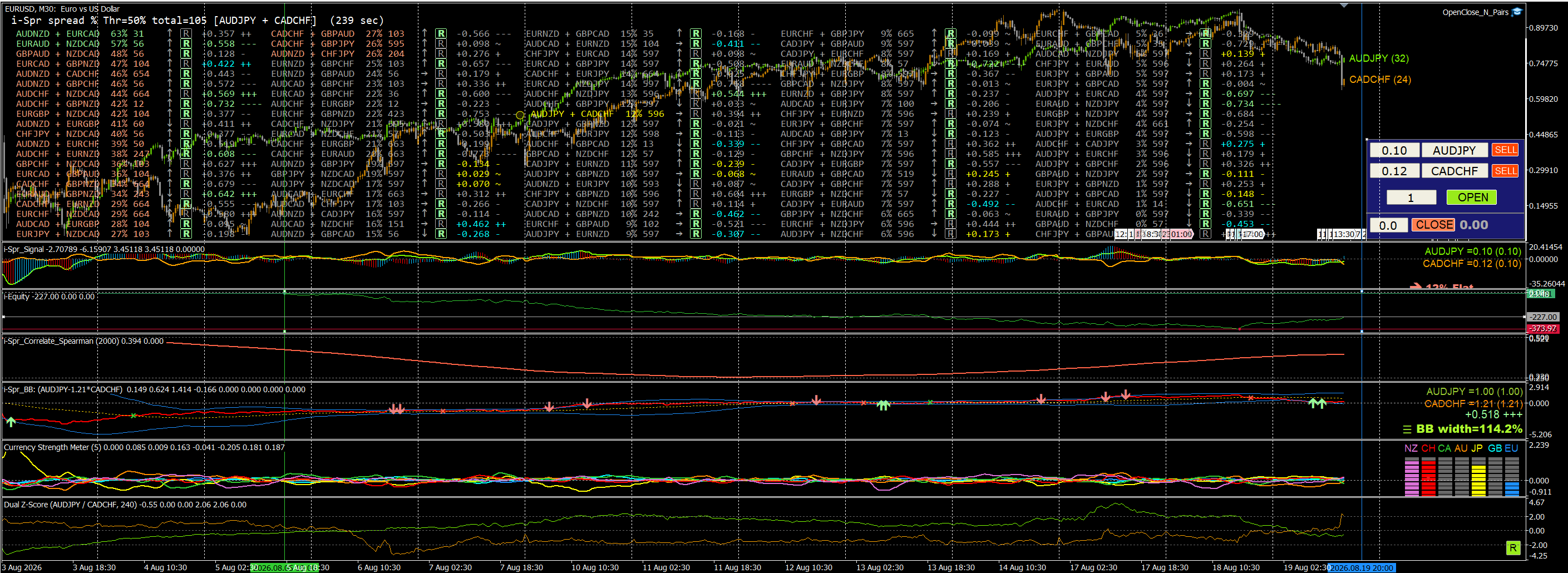1568x573 pixels.
Task: Toggle the R box in CADCHF + GBPJPY row
Action: (441, 44)
